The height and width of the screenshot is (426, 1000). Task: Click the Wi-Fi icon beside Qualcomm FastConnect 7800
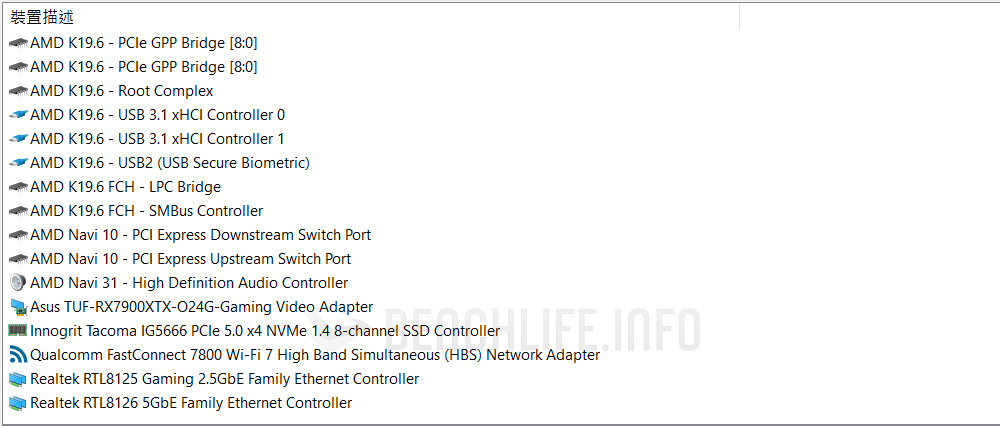pos(17,355)
